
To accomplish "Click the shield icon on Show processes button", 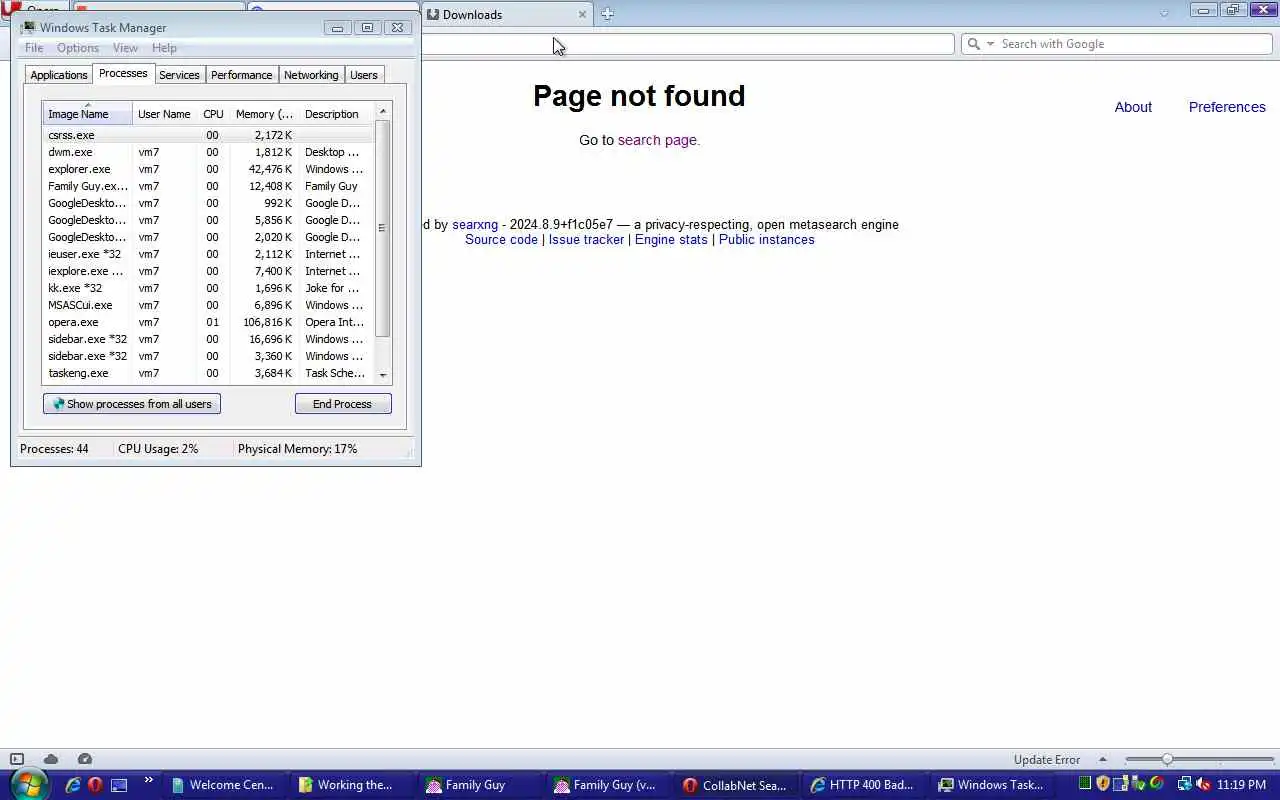I will click(x=58, y=404).
